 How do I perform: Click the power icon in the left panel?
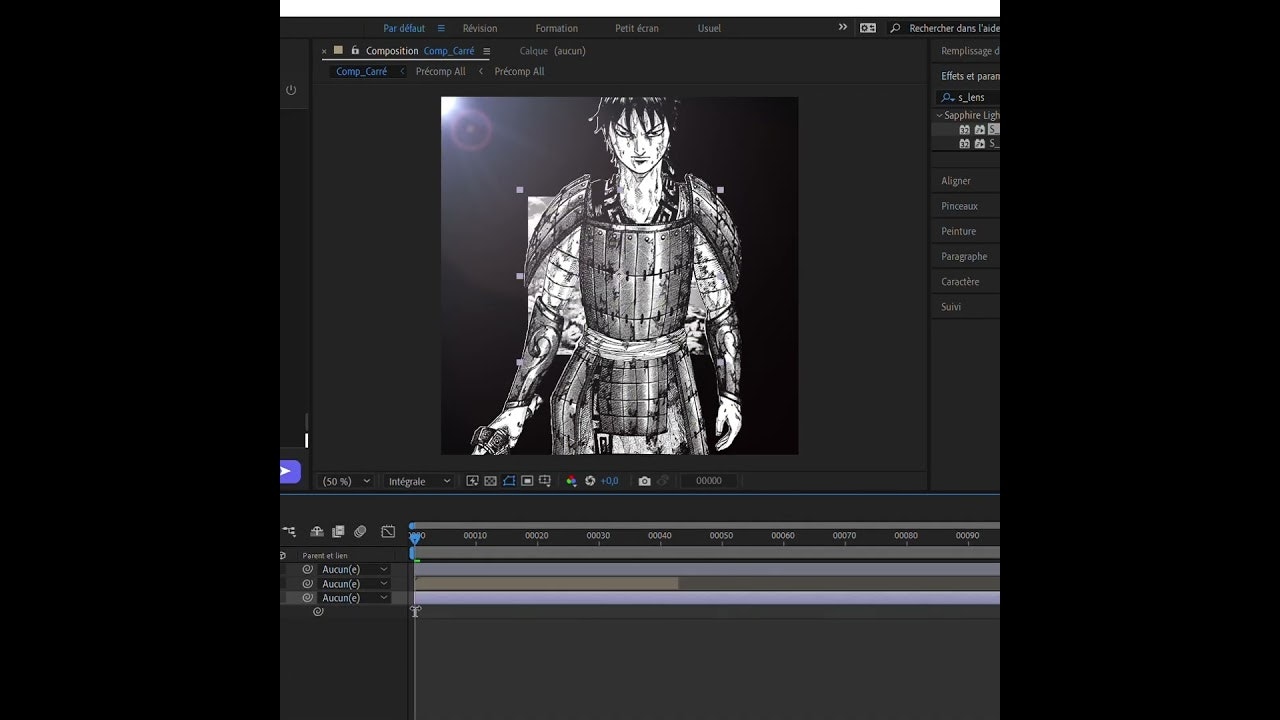coord(291,90)
